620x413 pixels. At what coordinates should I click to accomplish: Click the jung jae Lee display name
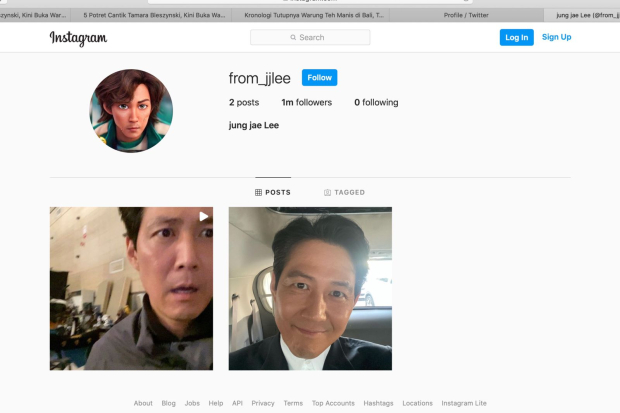pyautogui.click(x=254, y=125)
